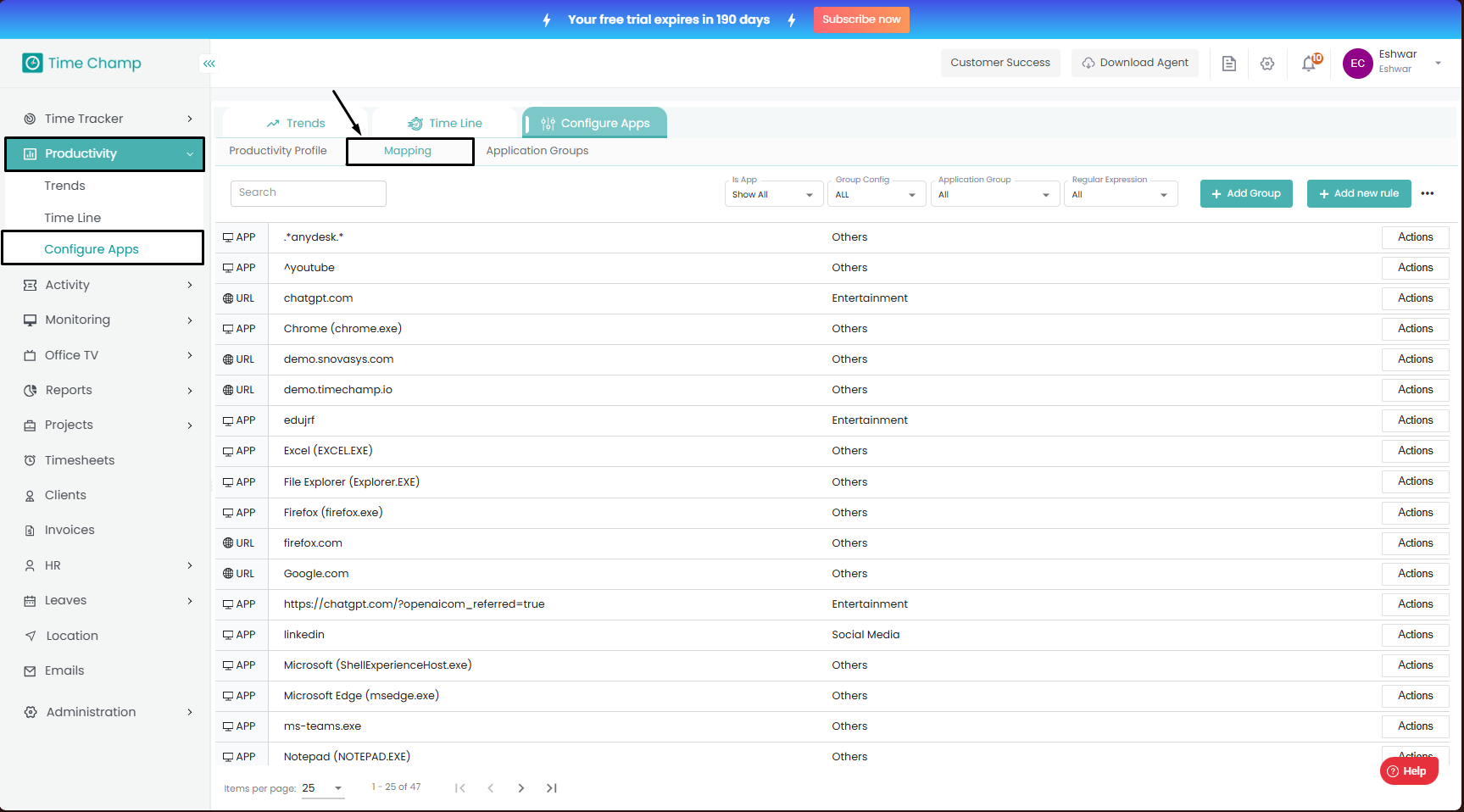Expand the Administration menu chevron
Screen dimensions: 1464x812
[x=190, y=712]
